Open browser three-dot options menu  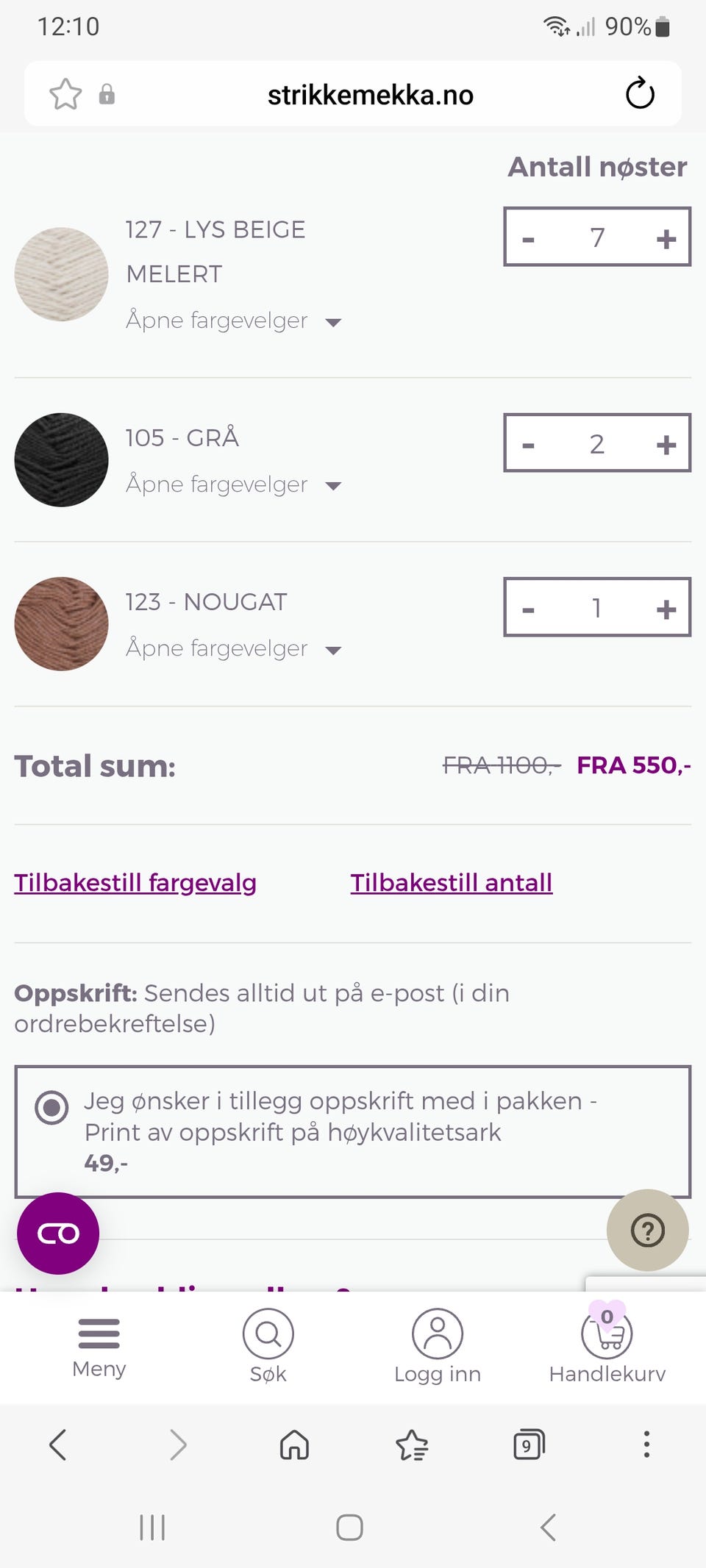click(x=646, y=1445)
